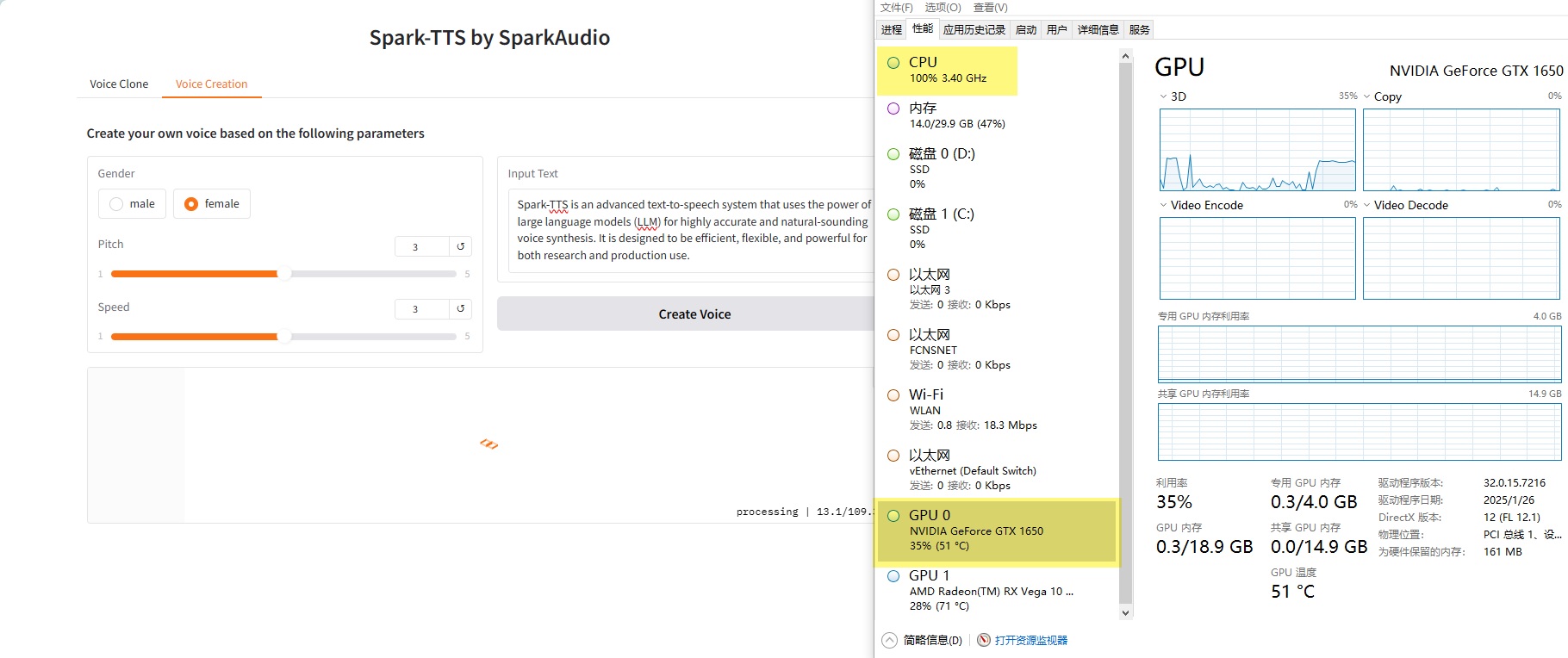Viewport: 1568px width, 658px height.
Task: Click the Create Voice button
Action: (686, 314)
